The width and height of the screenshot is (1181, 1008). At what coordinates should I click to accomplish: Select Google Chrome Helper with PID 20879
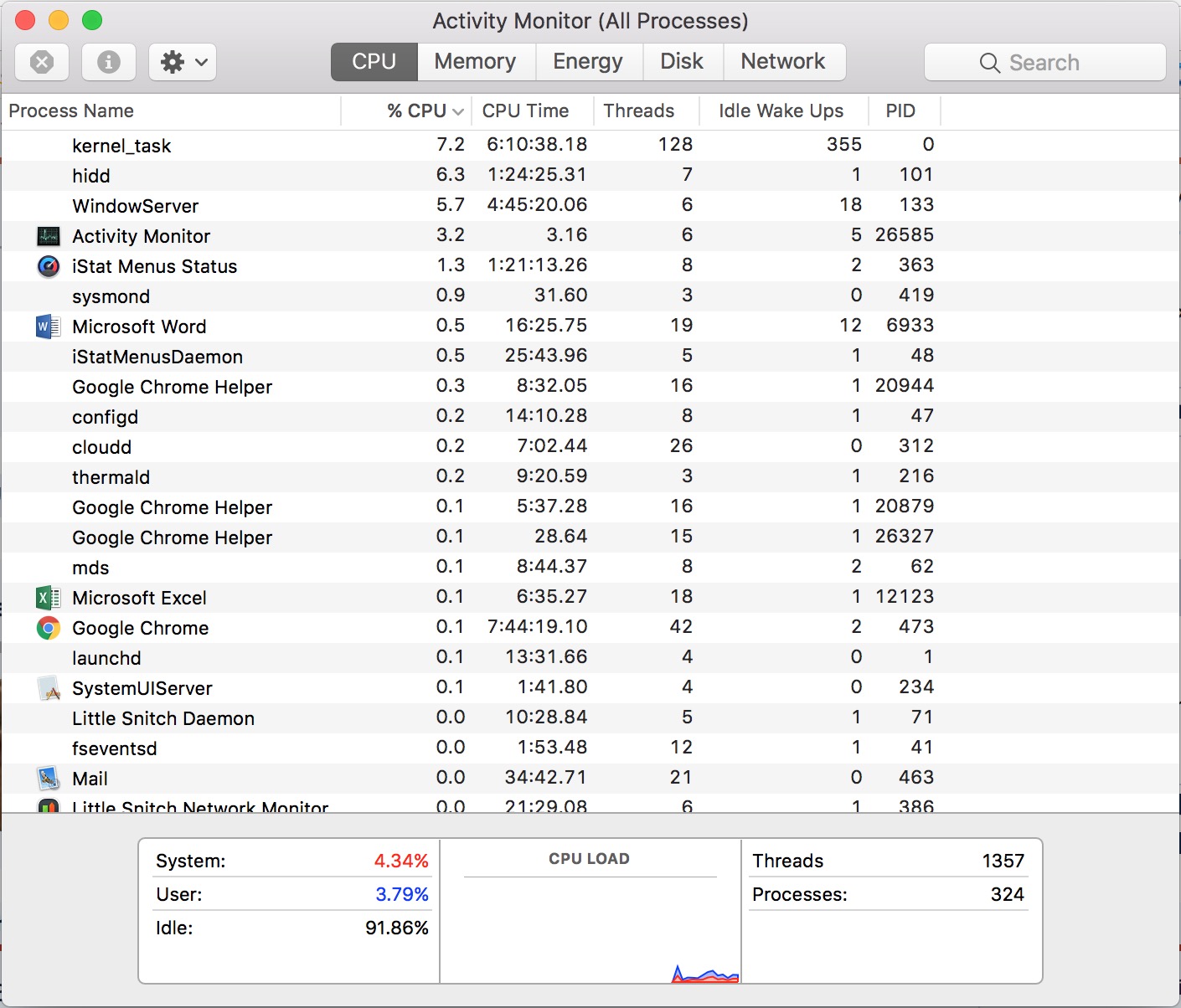(x=590, y=507)
